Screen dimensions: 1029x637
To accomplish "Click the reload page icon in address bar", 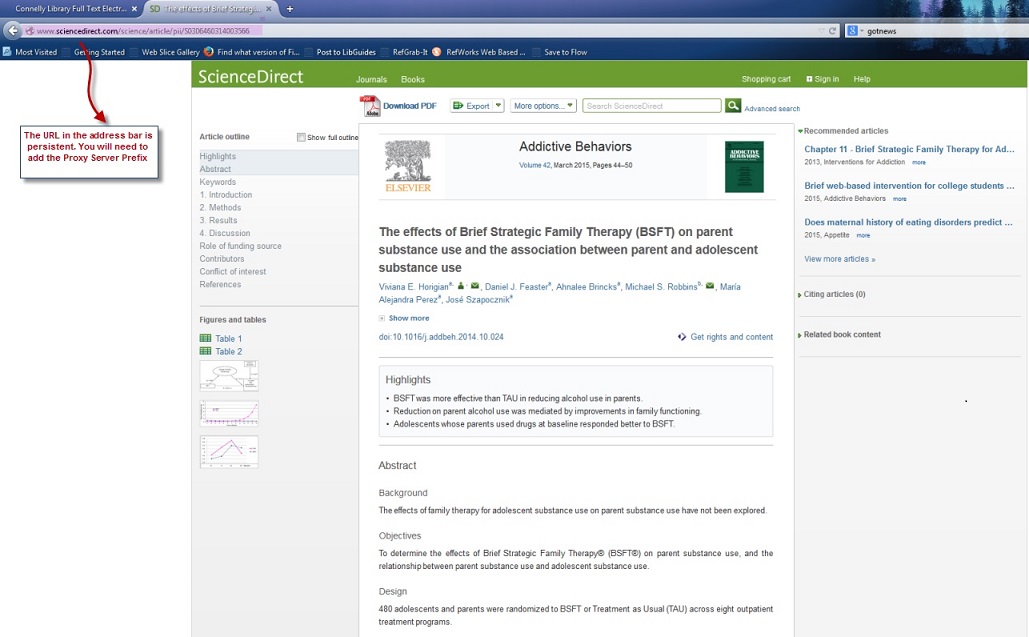I will (832, 31).
